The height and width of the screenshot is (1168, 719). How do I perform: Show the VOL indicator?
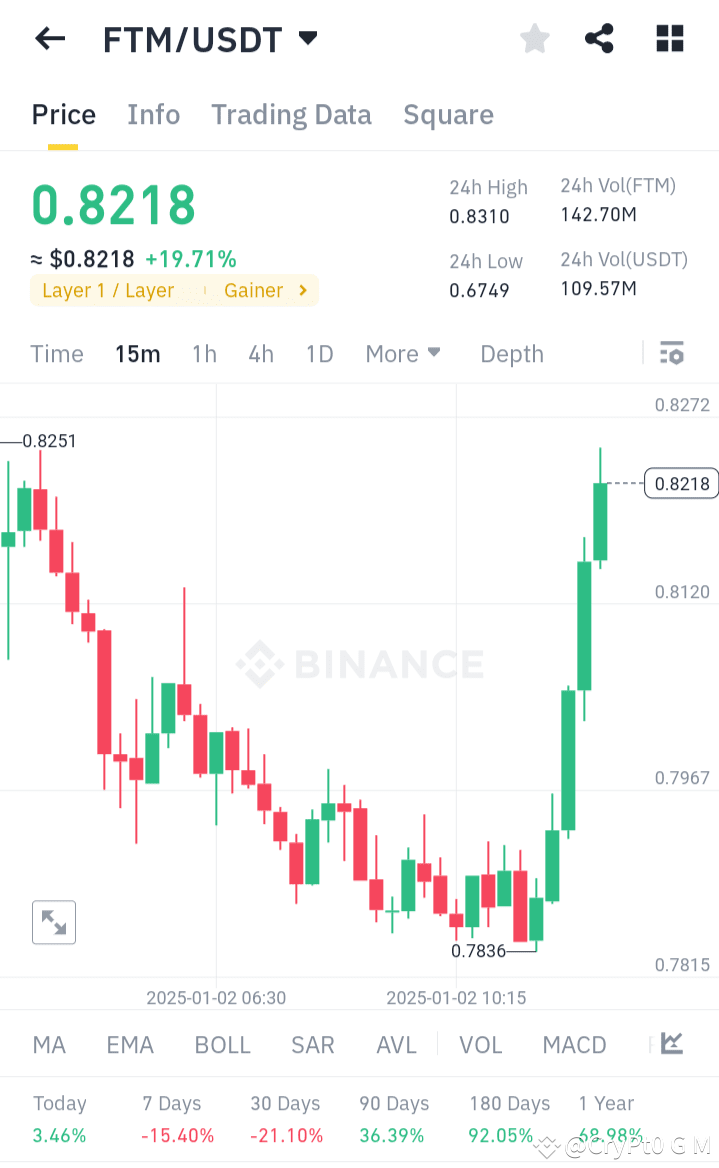tap(480, 1044)
